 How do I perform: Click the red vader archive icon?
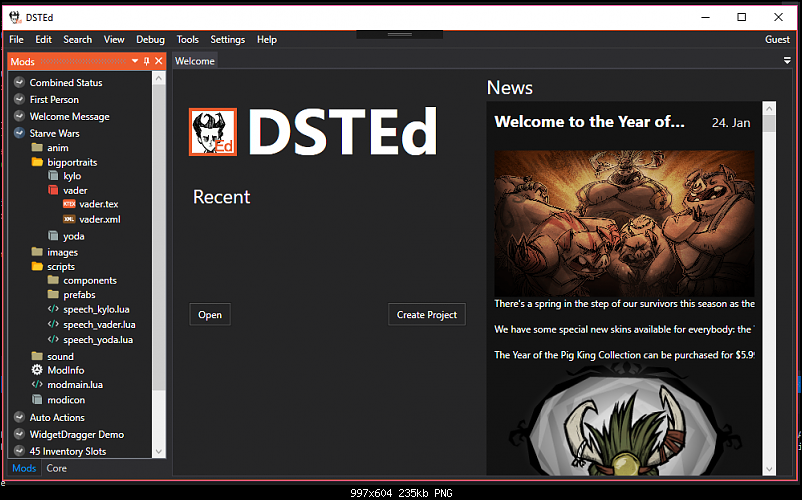tap(53, 190)
